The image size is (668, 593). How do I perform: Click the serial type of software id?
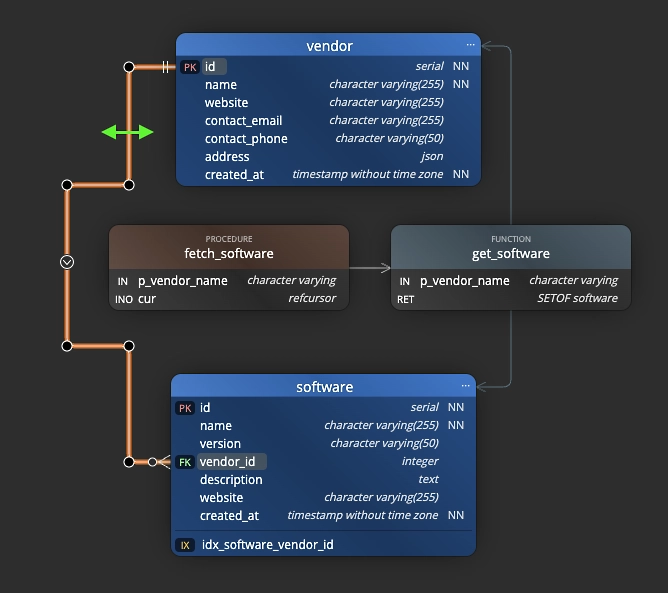click(x=424, y=407)
